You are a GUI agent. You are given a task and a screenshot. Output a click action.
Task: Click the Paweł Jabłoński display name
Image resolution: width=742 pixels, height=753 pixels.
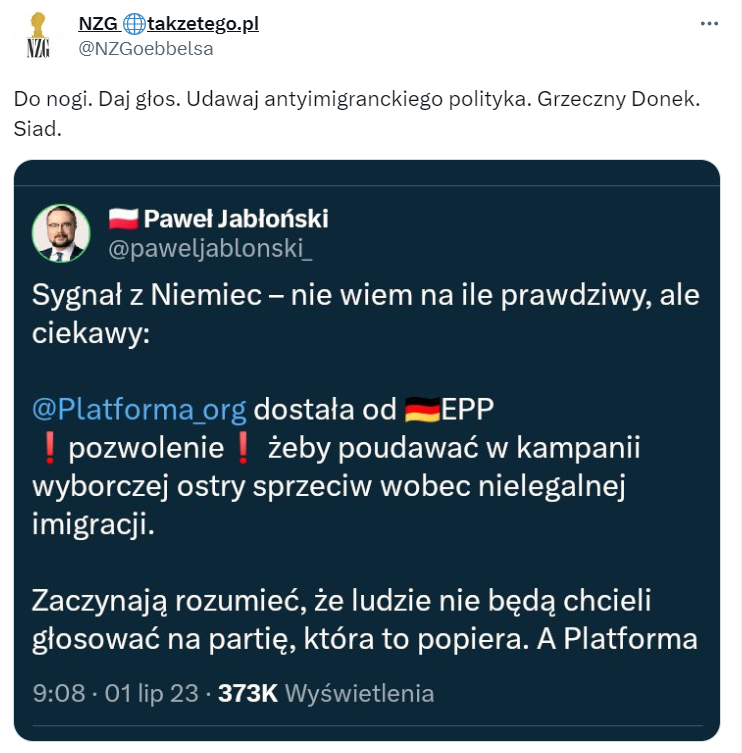(236, 219)
